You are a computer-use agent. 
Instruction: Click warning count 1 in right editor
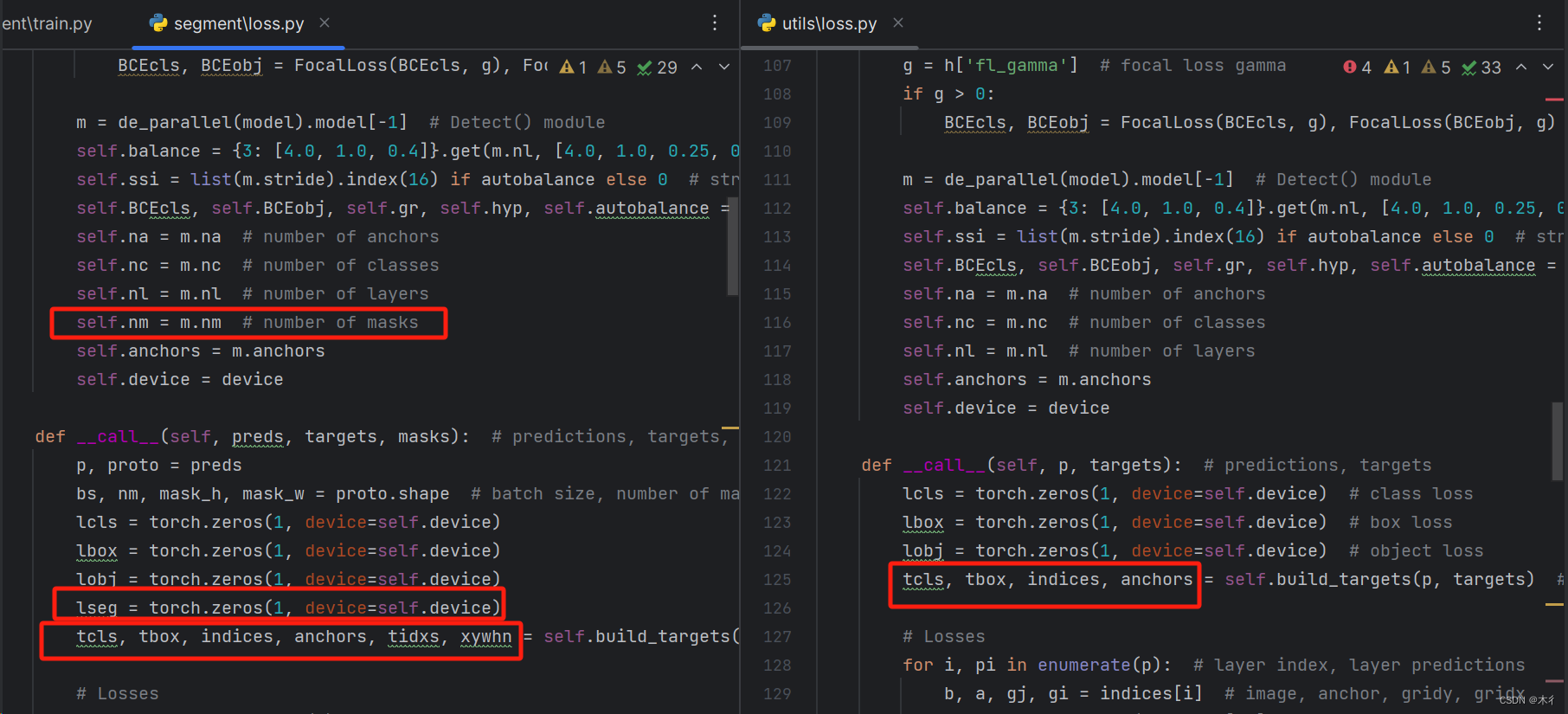click(1398, 68)
